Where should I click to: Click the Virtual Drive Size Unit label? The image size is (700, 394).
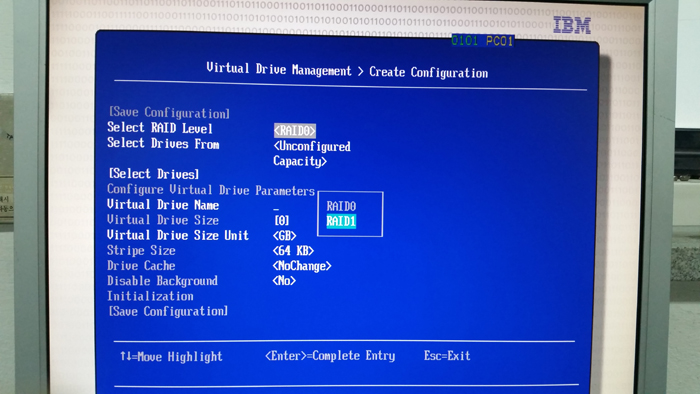point(178,235)
